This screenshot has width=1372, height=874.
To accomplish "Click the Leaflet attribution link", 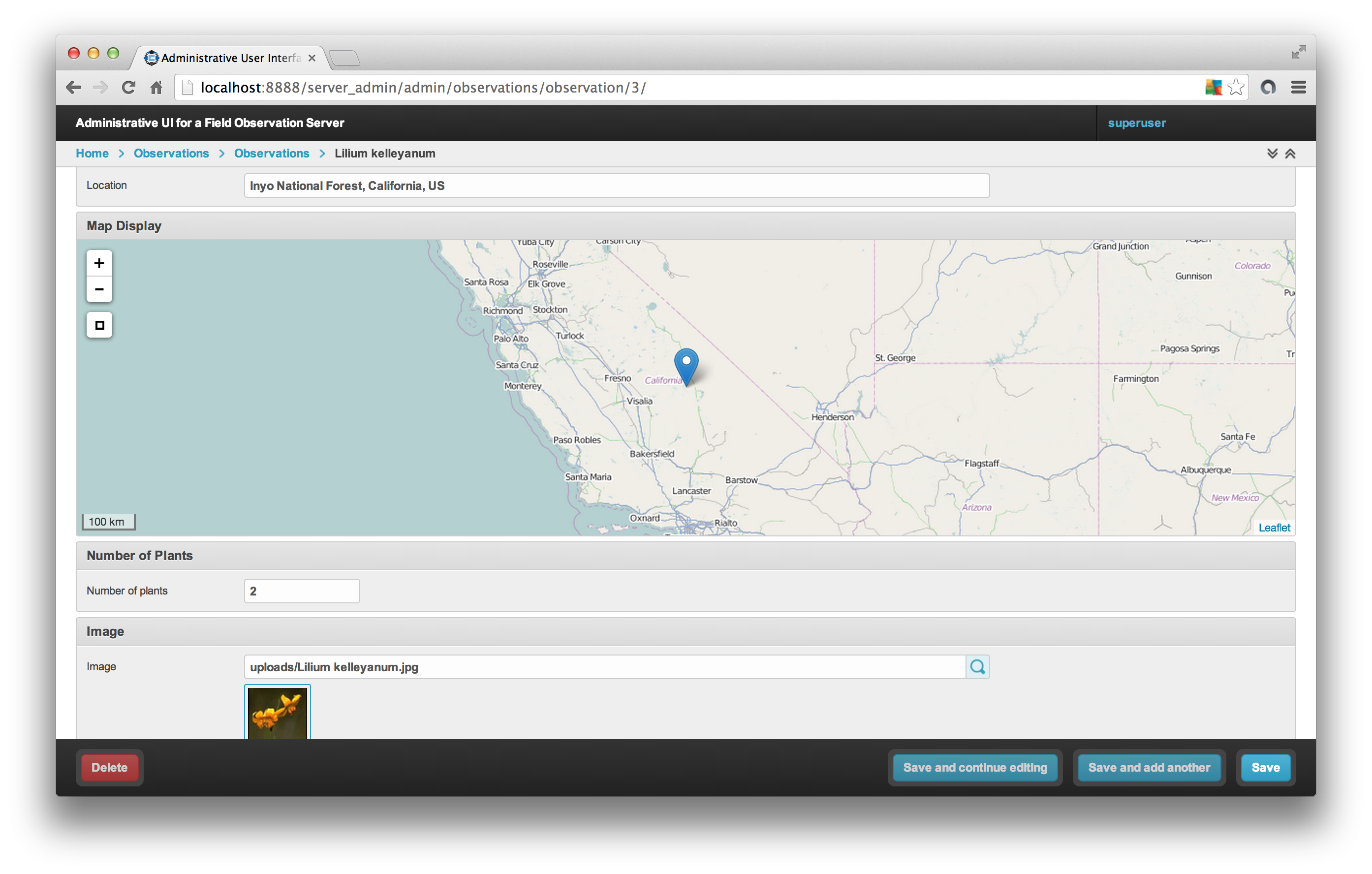I will click(x=1274, y=527).
